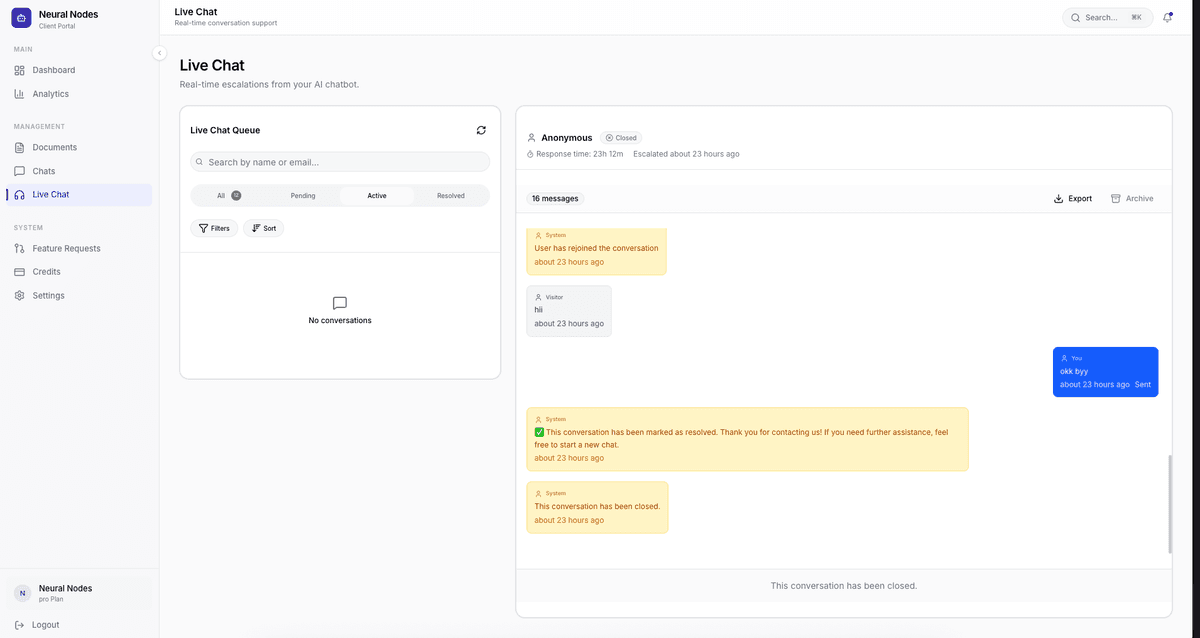This screenshot has width=1200, height=638.
Task: Refresh the Live Chat Queue
Action: click(x=481, y=129)
